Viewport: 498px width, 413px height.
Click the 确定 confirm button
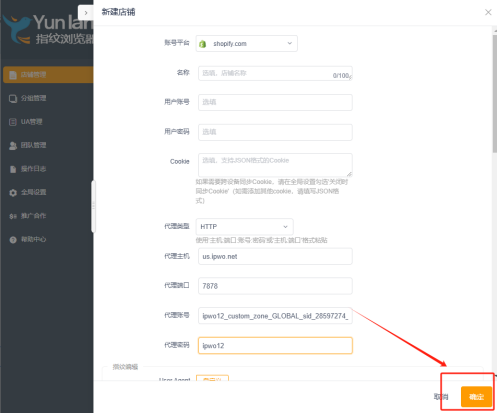476,397
